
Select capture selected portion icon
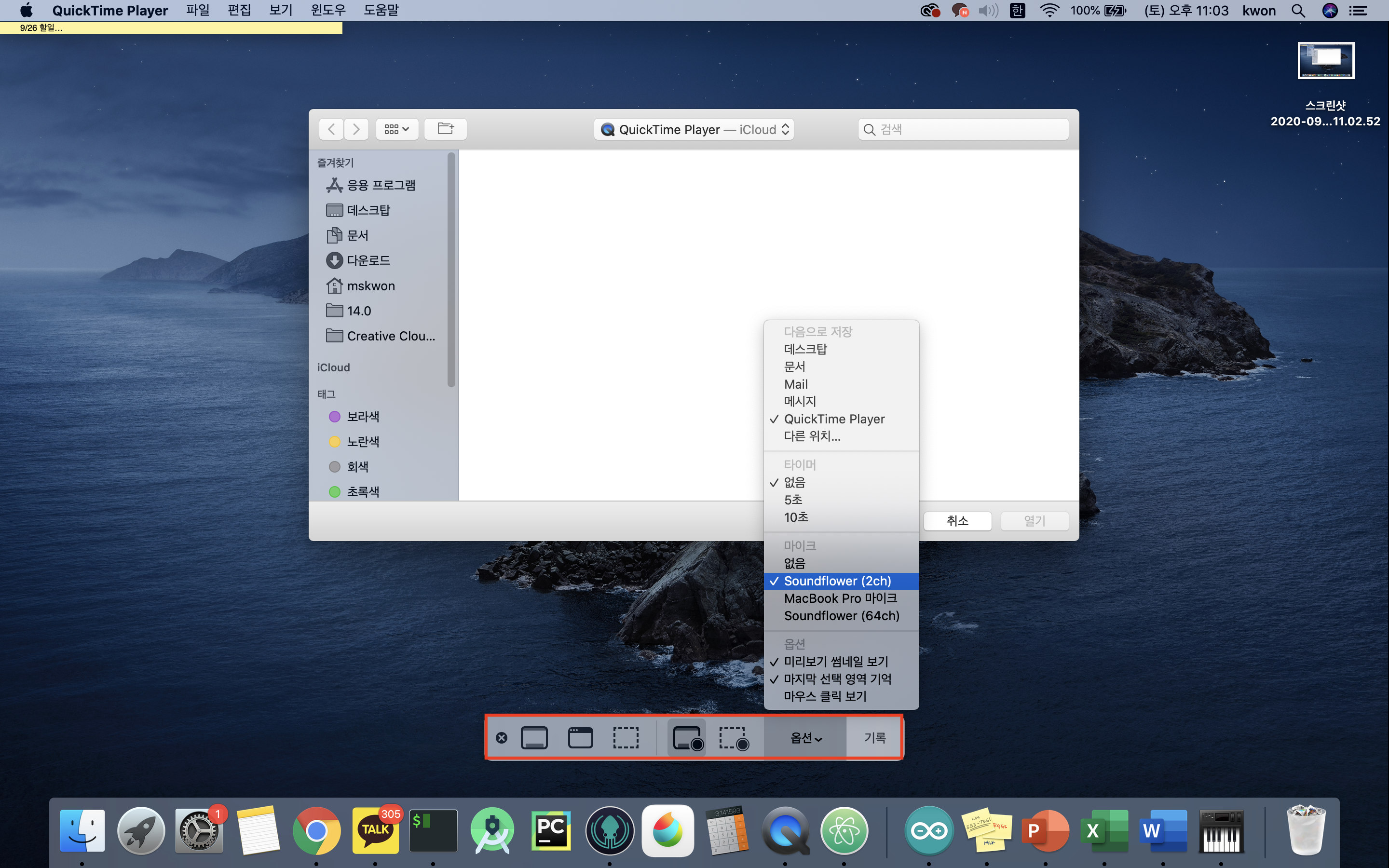(x=626, y=738)
